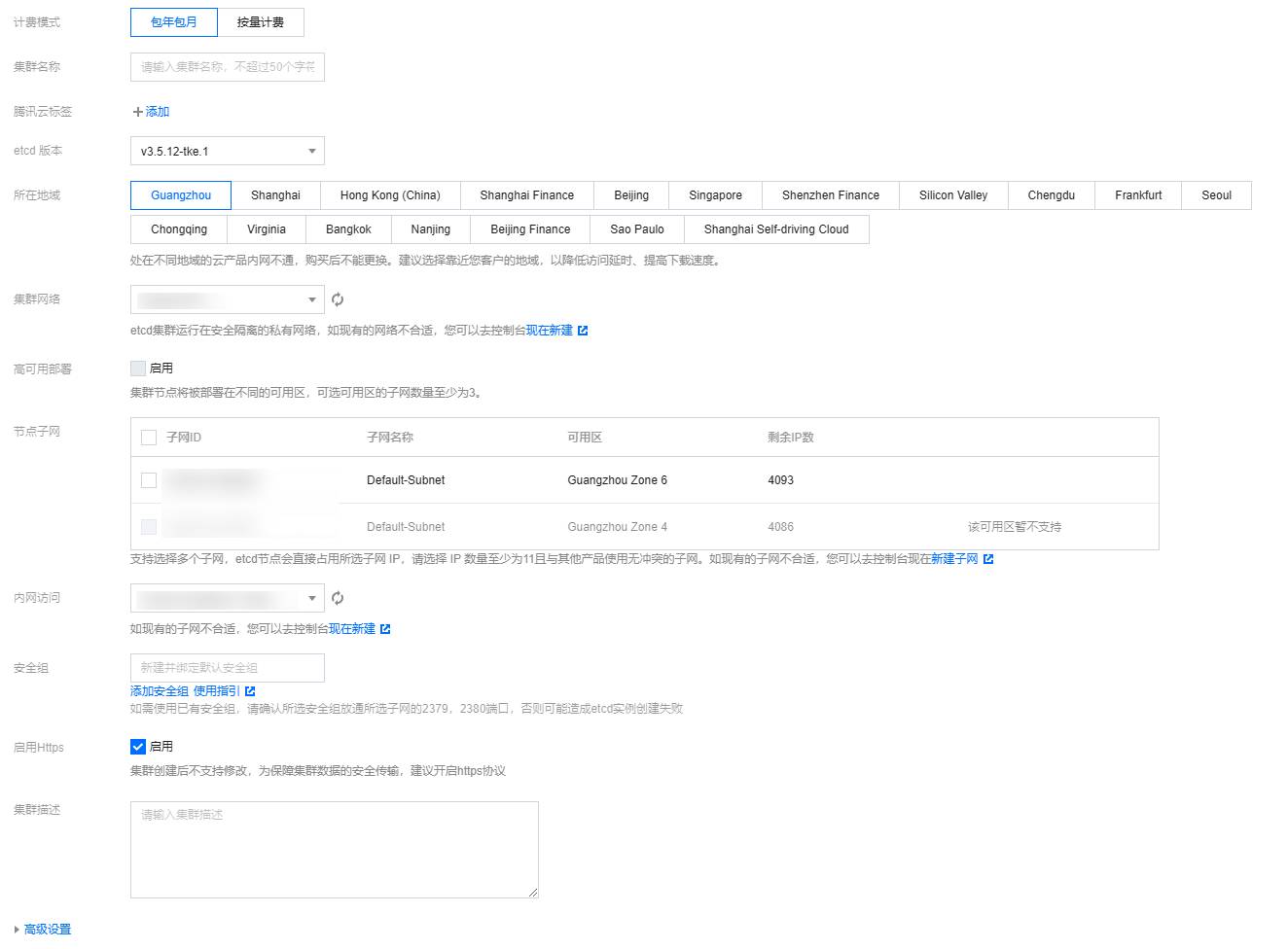The image size is (1288, 949).
Task: Click the 该可用区暂不支持 notice
Action: point(1015,527)
